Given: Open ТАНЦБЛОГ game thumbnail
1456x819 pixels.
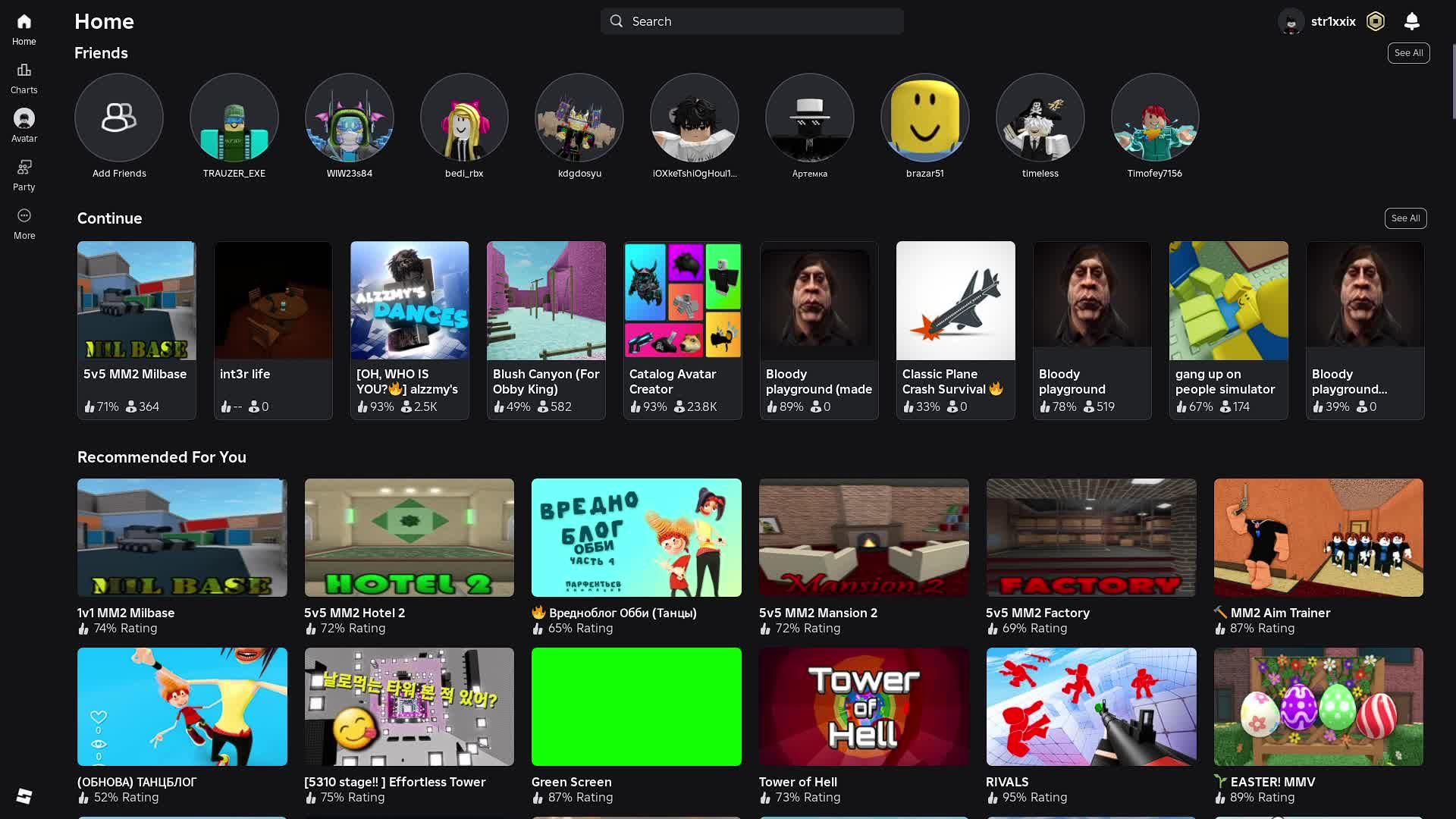Looking at the screenshot, I should pos(182,707).
